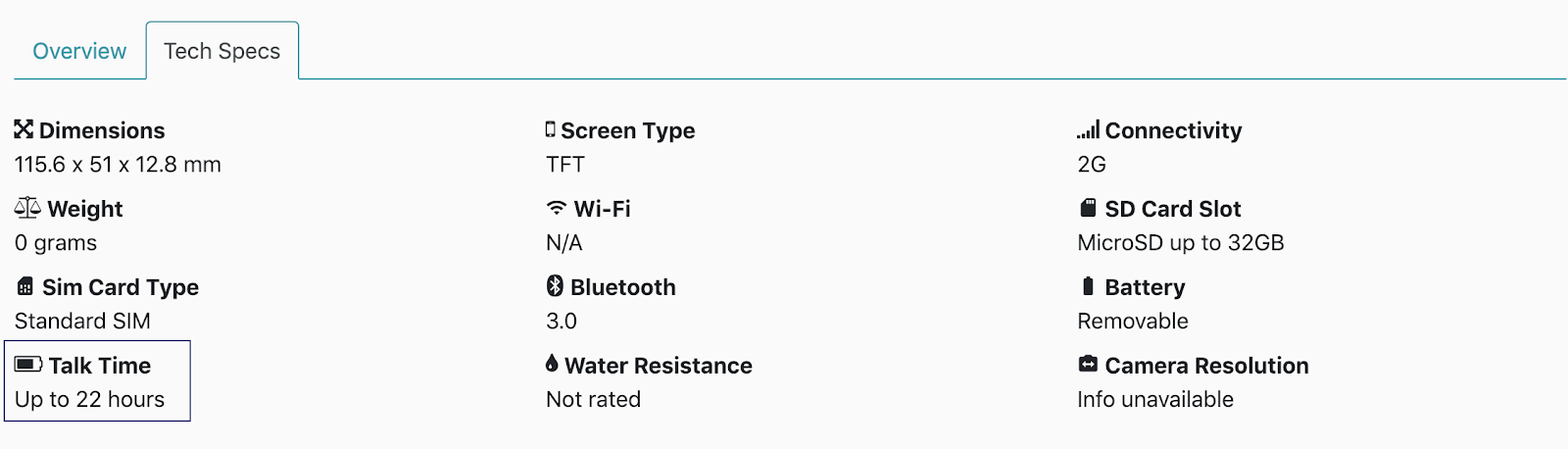The height and width of the screenshot is (449, 1568).
Task: Click the Dimensions arrows icon
Action: [24, 129]
